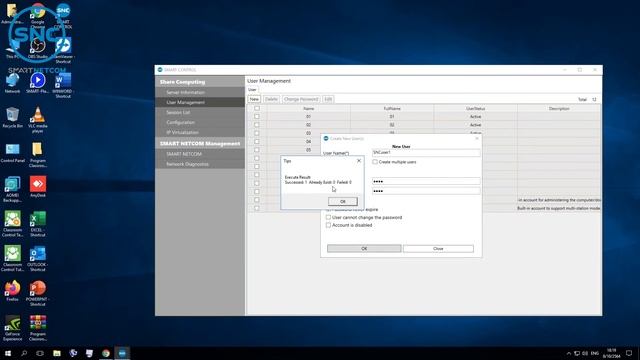Viewport: 640px width, 360px height.
Task: Select the User tab
Action: pyautogui.click(x=252, y=89)
